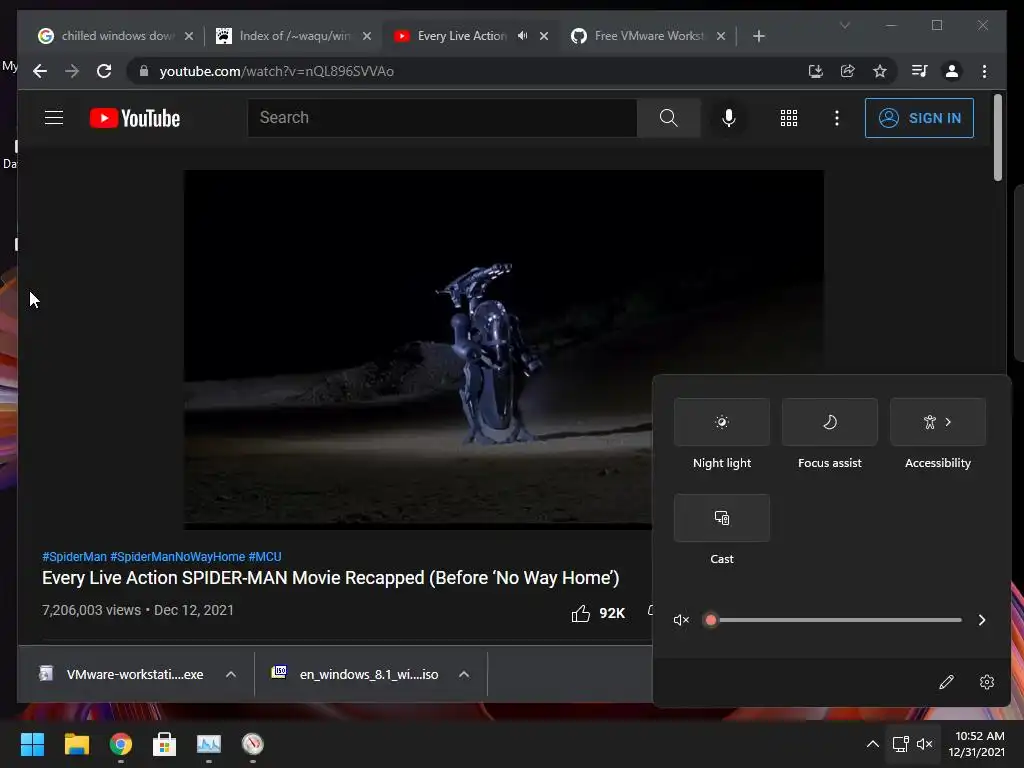Click the install app icon in address bar

pyautogui.click(x=816, y=71)
